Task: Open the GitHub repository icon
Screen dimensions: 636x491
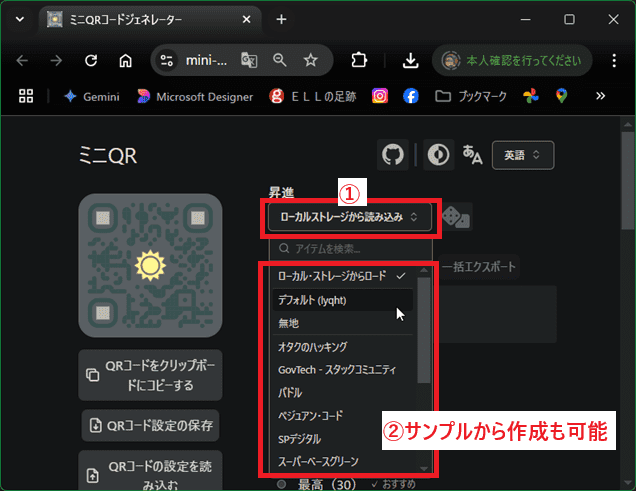Action: [x=393, y=155]
